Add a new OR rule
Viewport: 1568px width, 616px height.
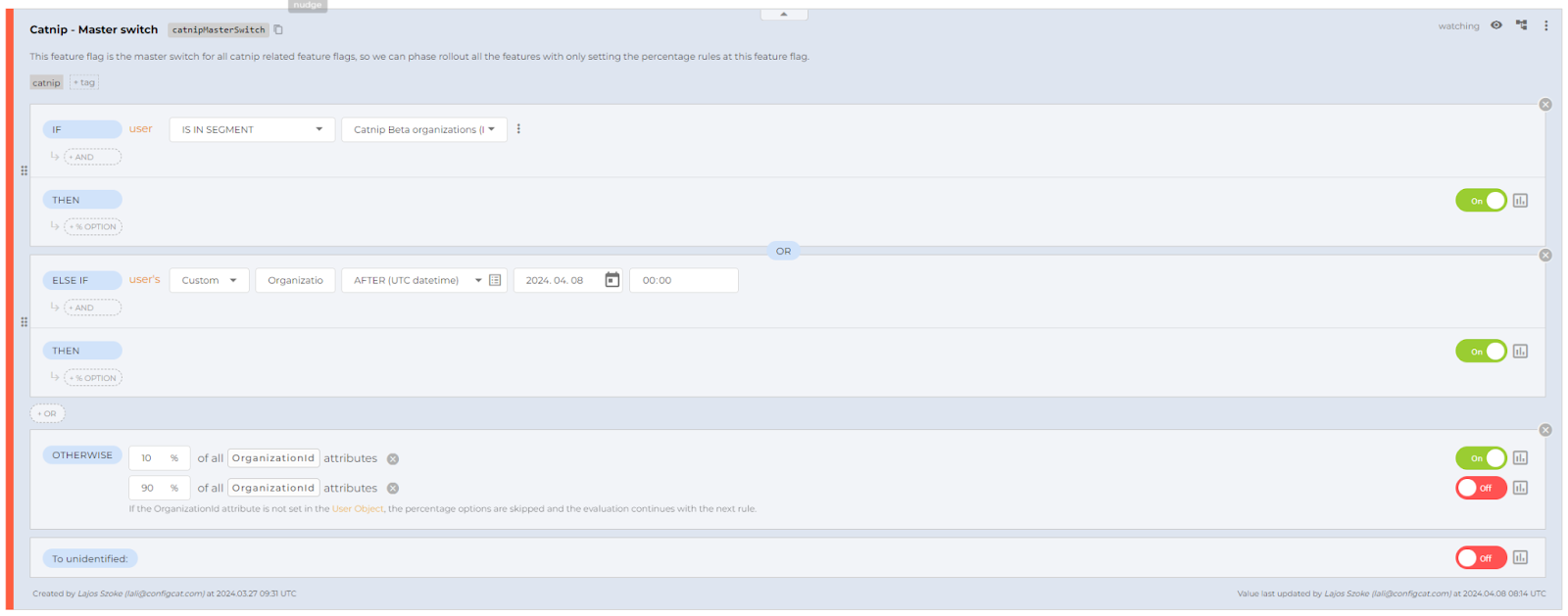47,413
